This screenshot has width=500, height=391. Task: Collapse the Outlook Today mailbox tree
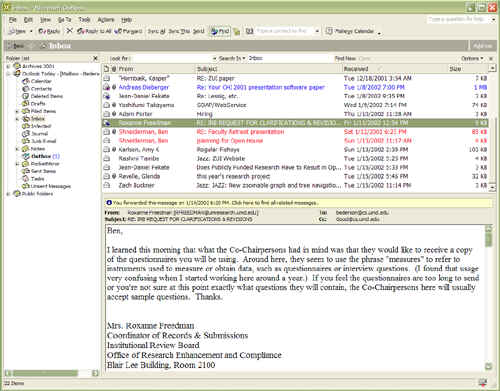(8, 74)
